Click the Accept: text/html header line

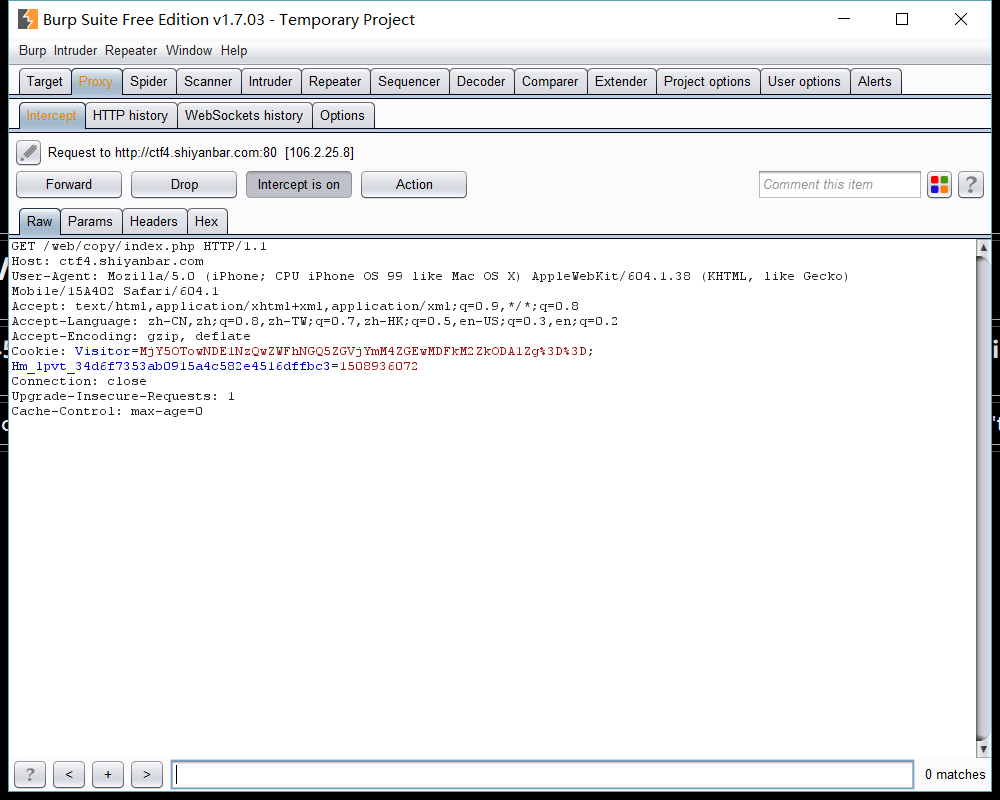295,306
